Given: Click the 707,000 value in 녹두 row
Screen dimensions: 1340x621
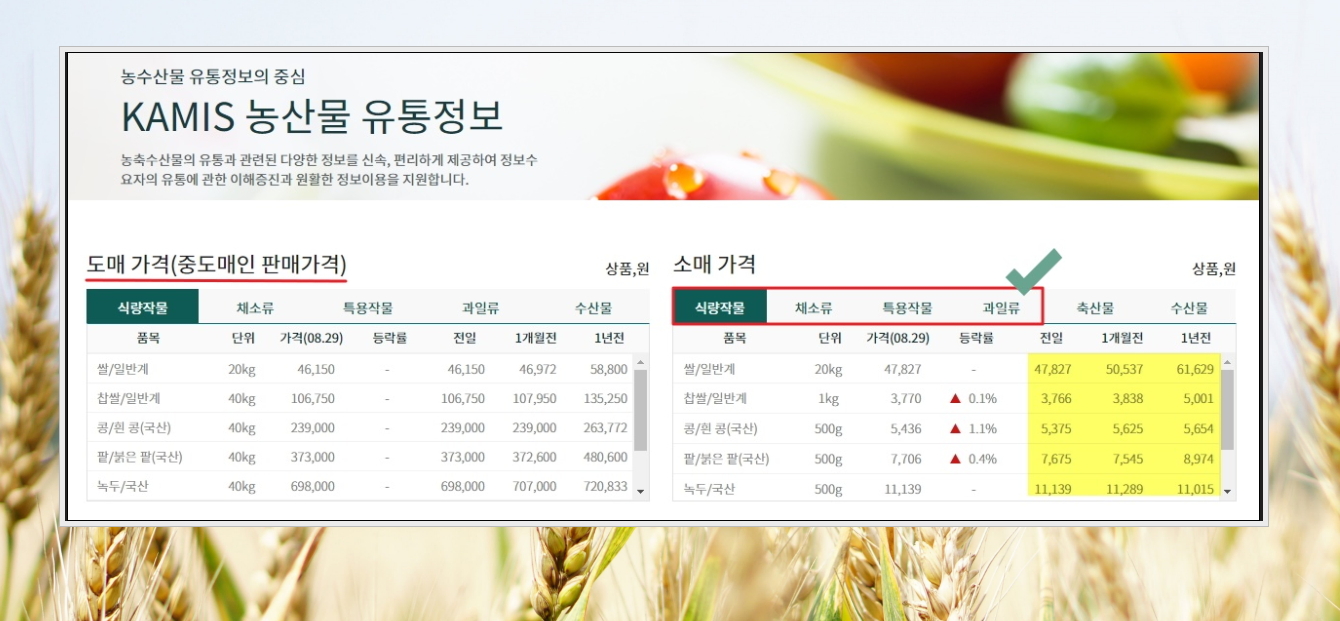Looking at the screenshot, I should click(x=534, y=486).
